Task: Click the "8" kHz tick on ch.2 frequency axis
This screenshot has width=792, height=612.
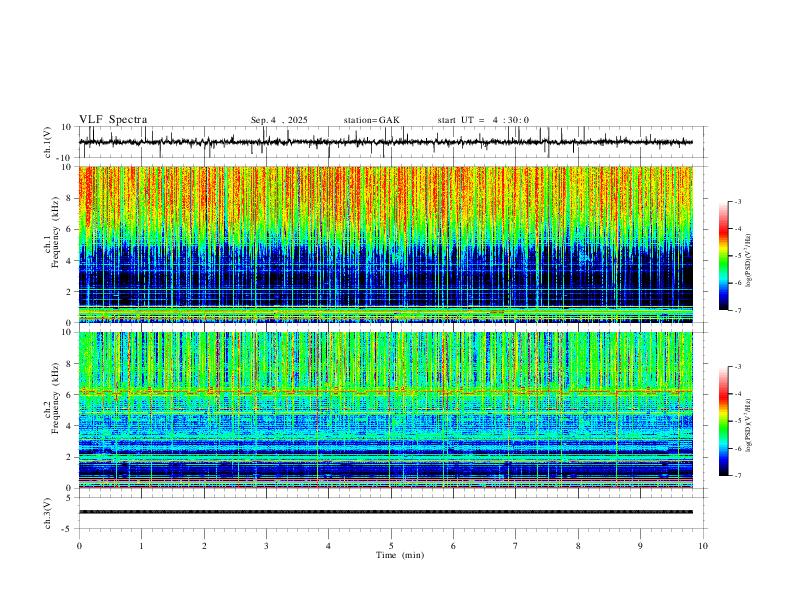Action: pos(70,364)
